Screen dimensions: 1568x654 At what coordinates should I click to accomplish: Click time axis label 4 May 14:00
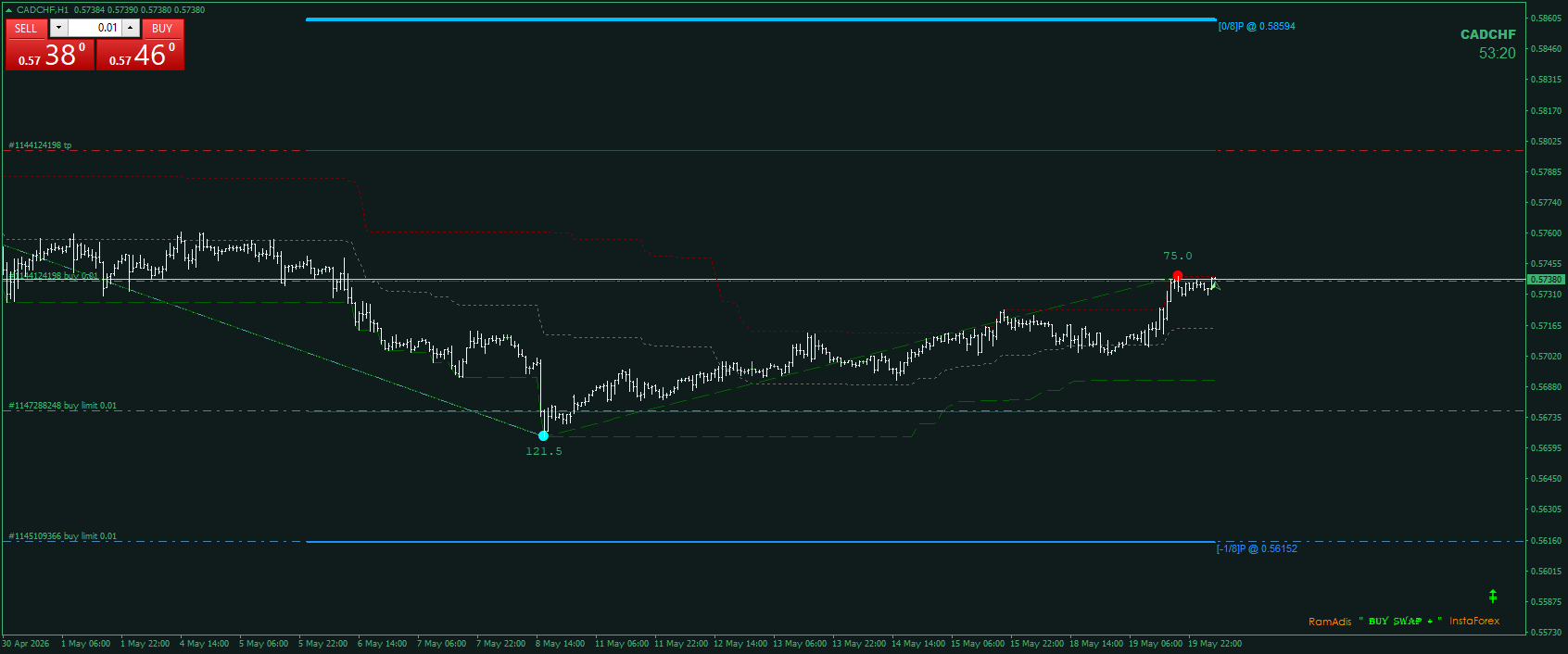[x=204, y=644]
